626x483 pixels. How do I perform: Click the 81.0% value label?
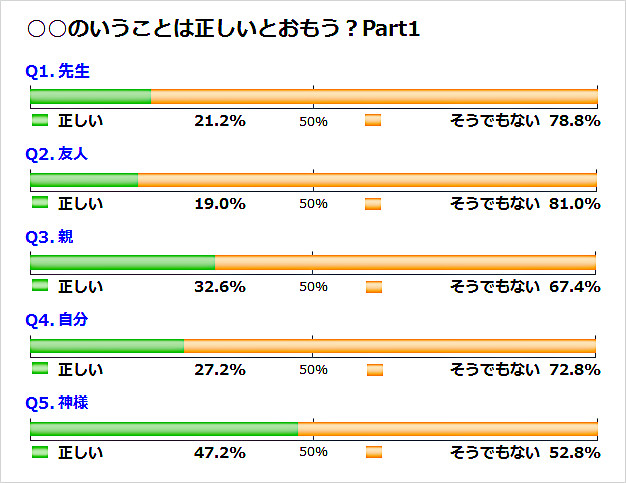click(574, 204)
